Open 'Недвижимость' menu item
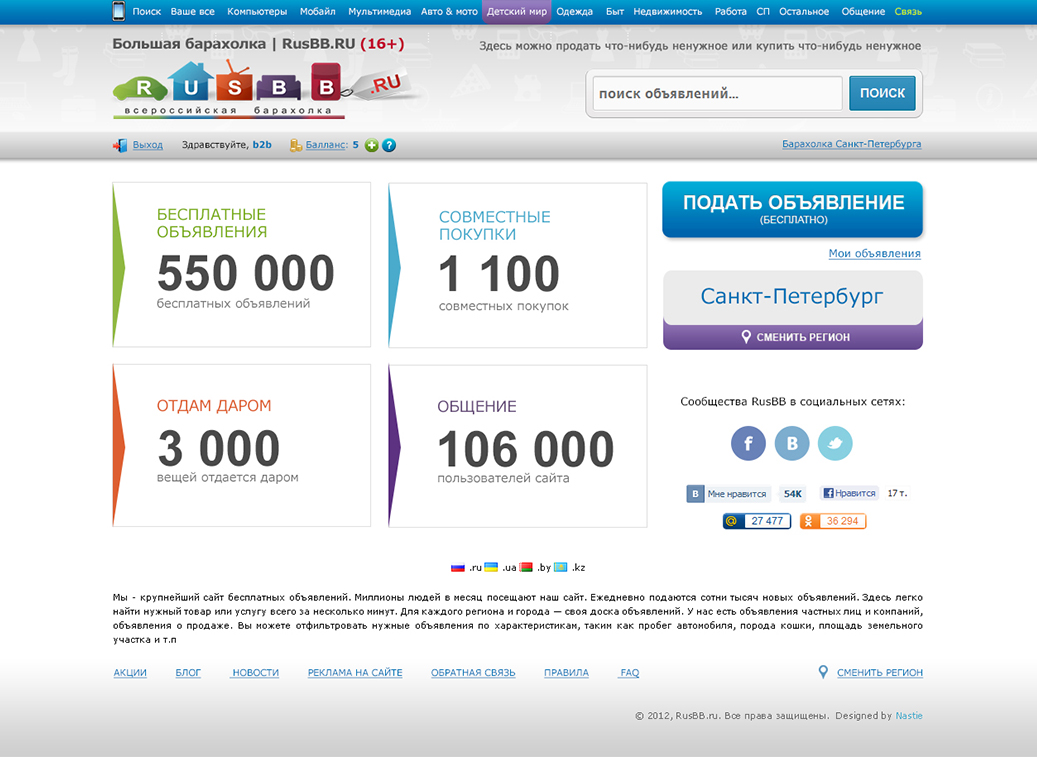1037x757 pixels. [667, 11]
